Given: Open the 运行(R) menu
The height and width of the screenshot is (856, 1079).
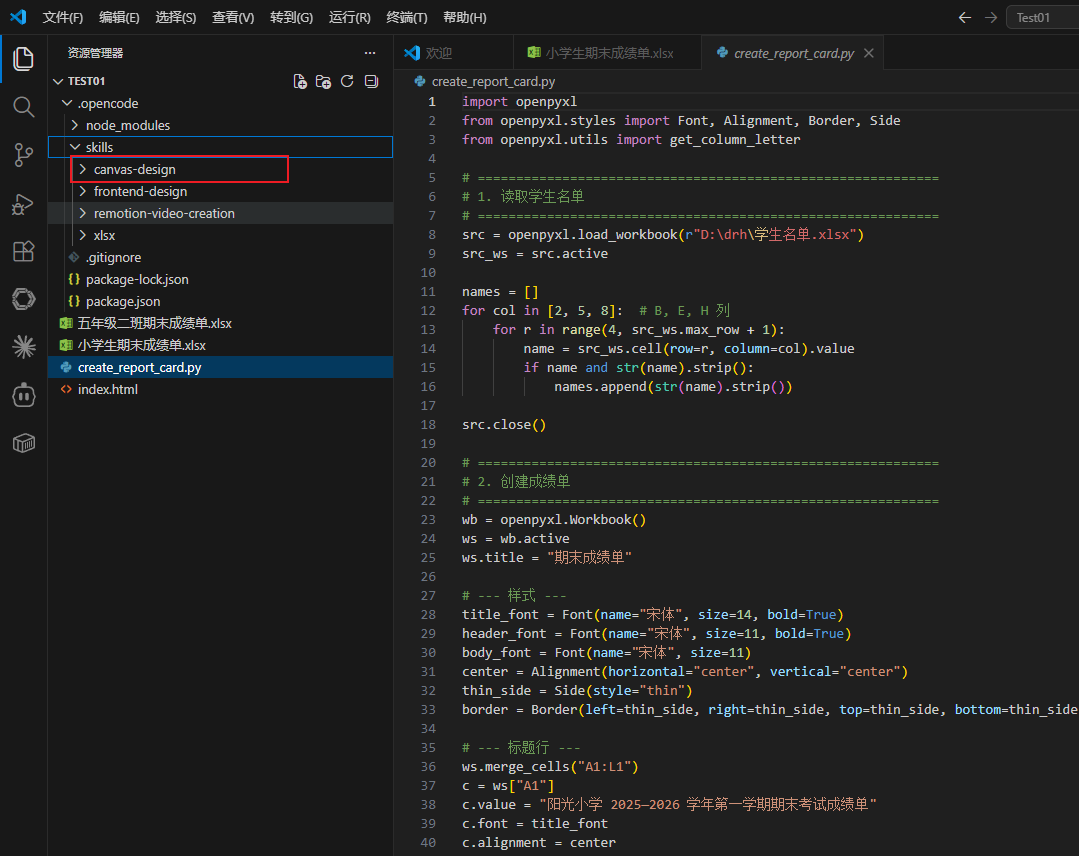Looking at the screenshot, I should coord(350,17).
